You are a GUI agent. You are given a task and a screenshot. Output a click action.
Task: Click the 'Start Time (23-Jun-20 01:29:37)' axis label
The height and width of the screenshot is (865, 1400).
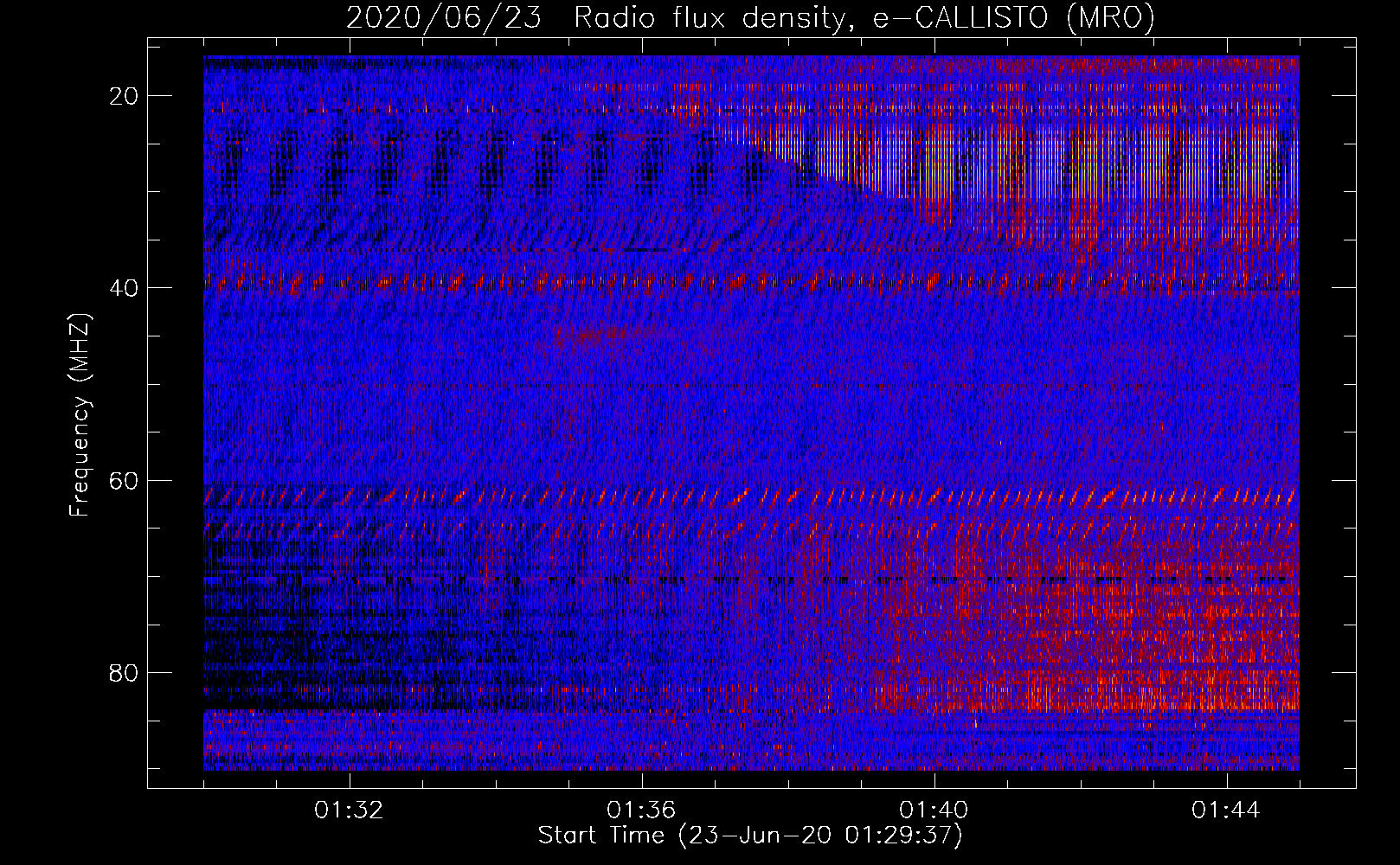point(750,836)
